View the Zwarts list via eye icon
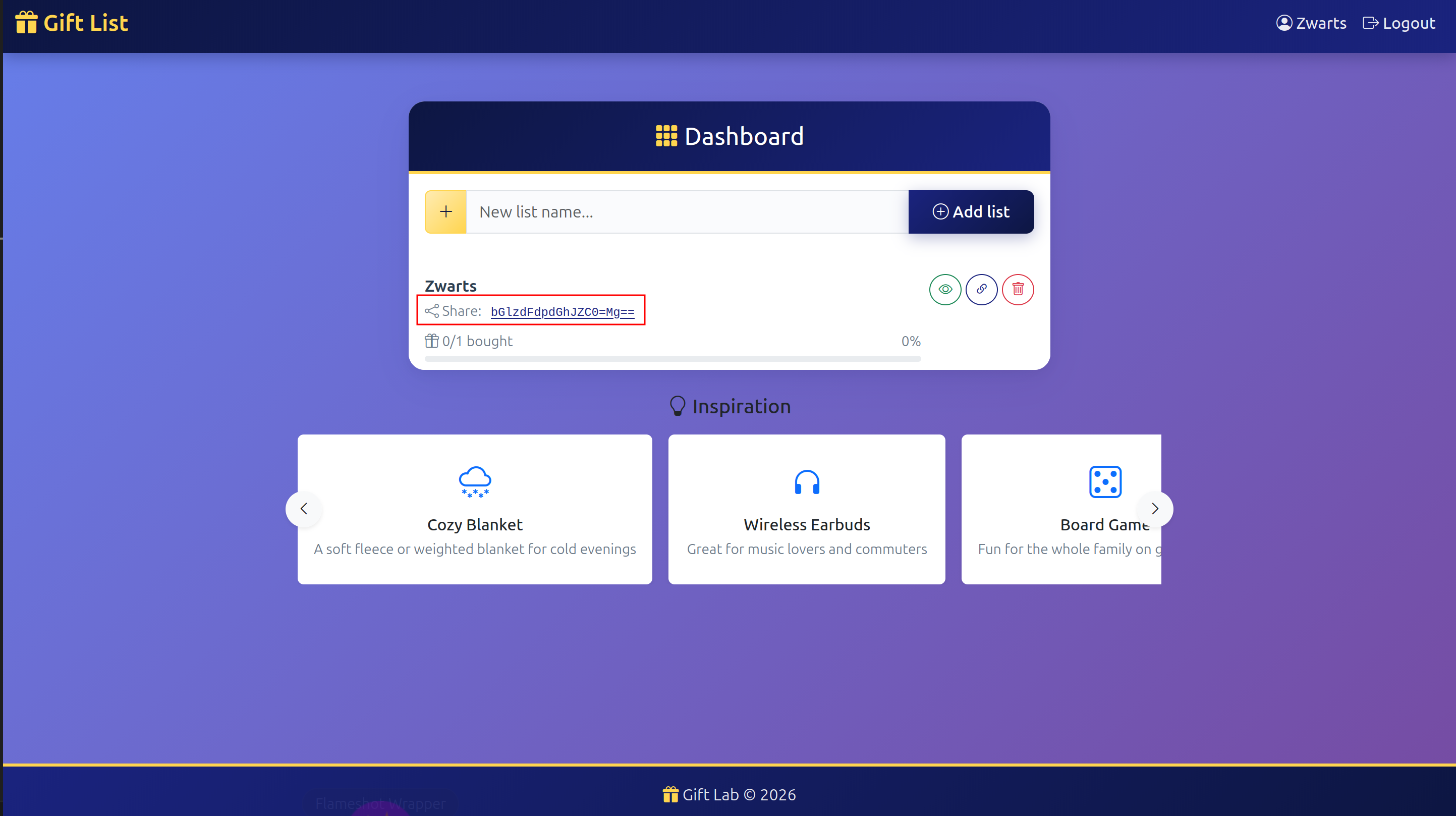 tap(945, 290)
